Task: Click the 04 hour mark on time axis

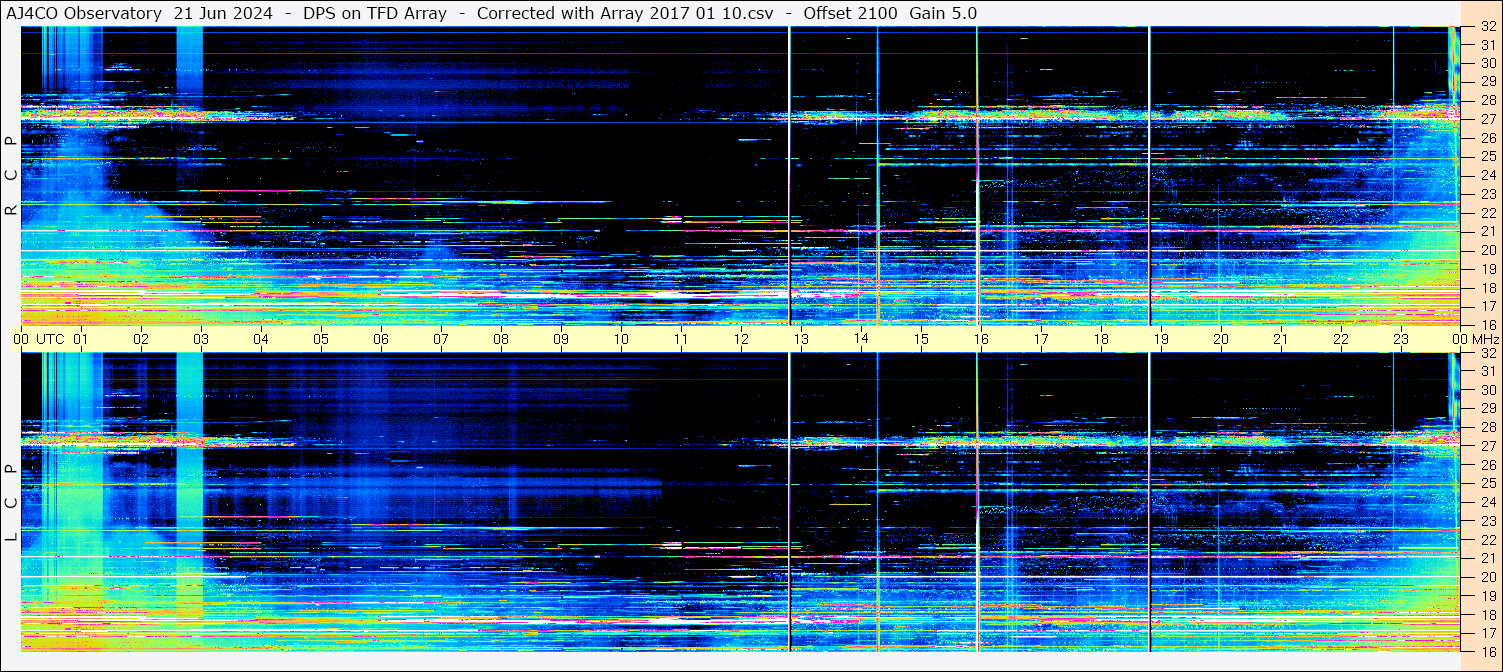Action: coord(261,339)
